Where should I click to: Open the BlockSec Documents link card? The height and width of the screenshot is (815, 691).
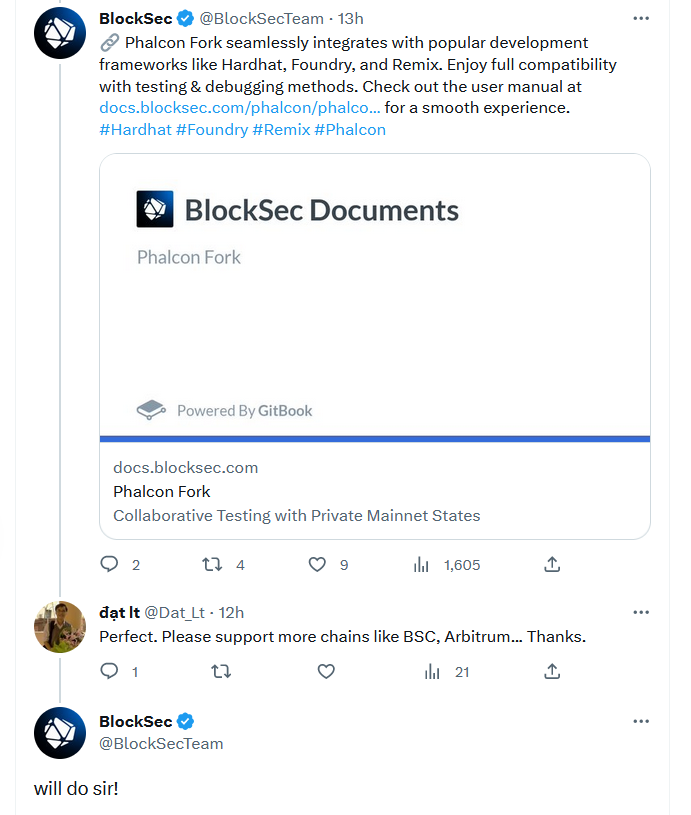tap(374, 340)
